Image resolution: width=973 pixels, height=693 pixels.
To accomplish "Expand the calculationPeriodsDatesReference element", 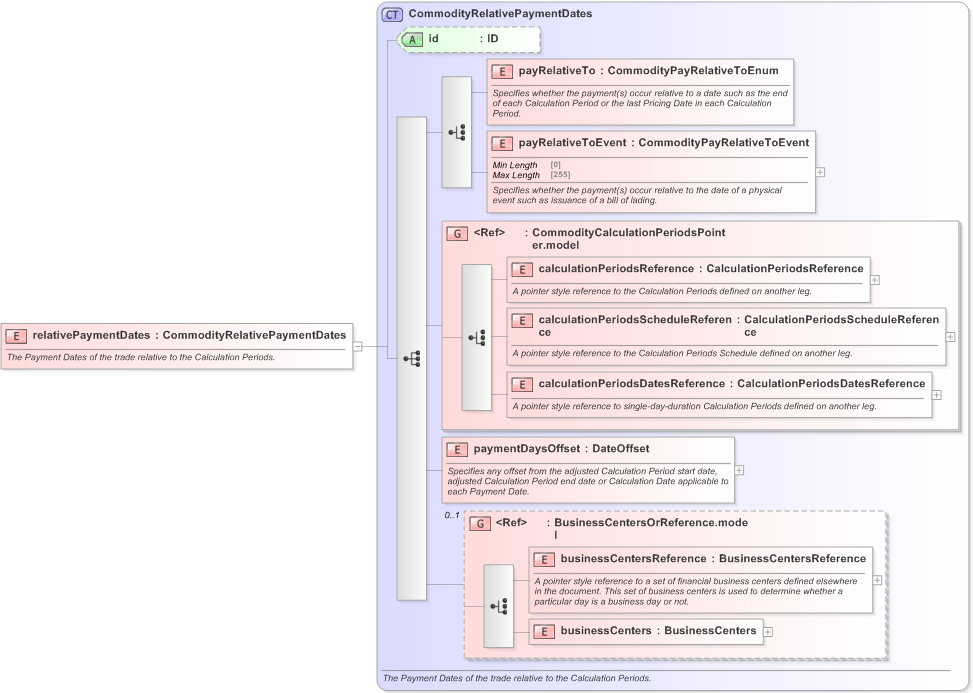I will click(937, 395).
